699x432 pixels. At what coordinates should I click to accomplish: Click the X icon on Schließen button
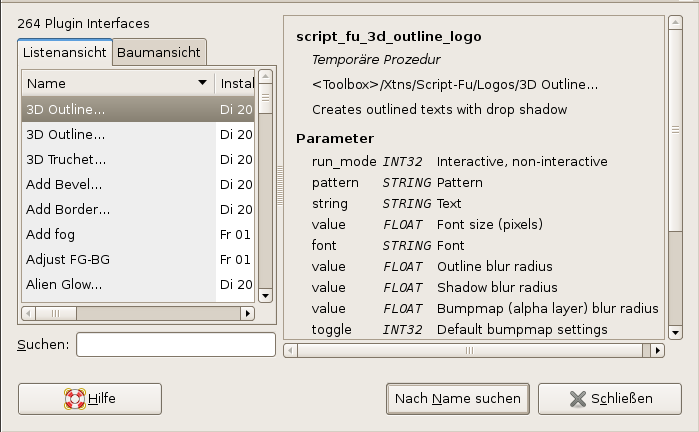[x=578, y=399]
